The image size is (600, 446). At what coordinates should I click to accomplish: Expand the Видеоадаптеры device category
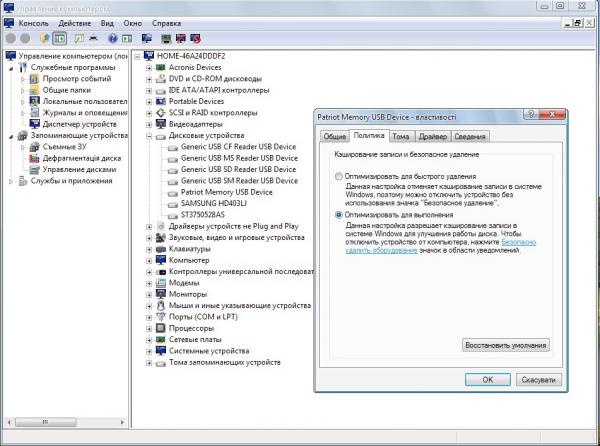149,124
